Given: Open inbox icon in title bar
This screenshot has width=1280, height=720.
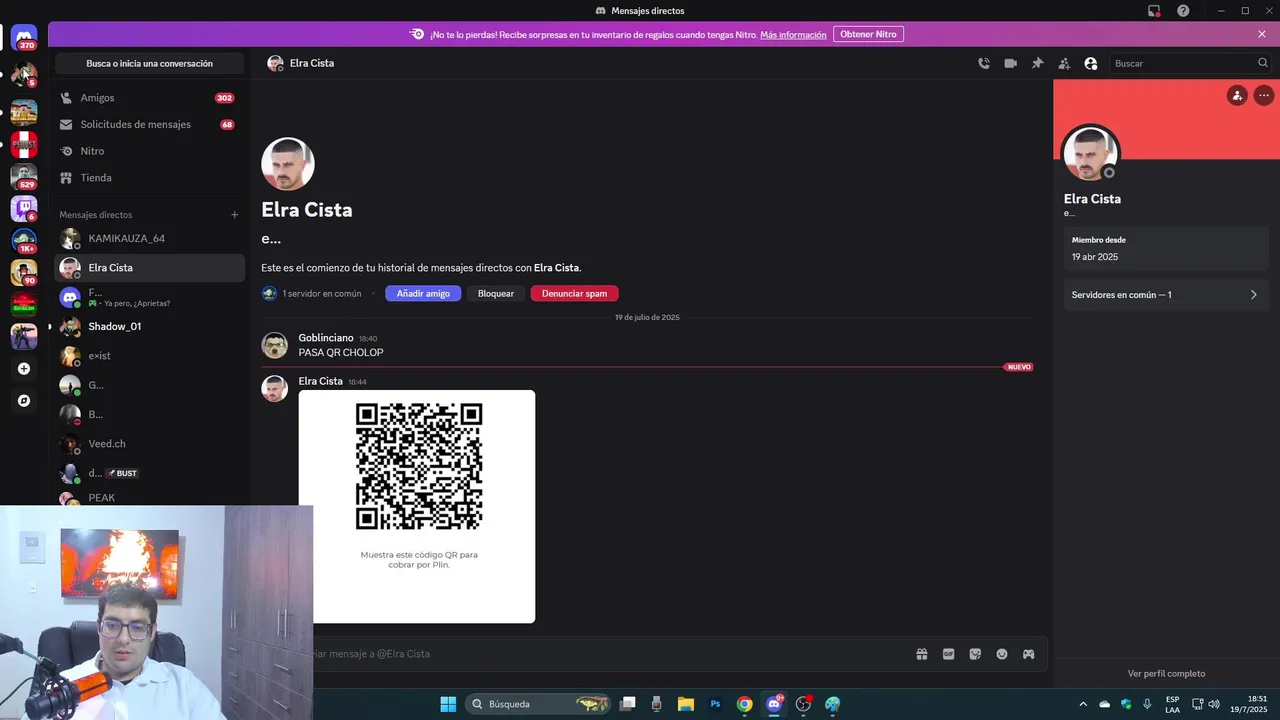Looking at the screenshot, I should [1154, 11].
